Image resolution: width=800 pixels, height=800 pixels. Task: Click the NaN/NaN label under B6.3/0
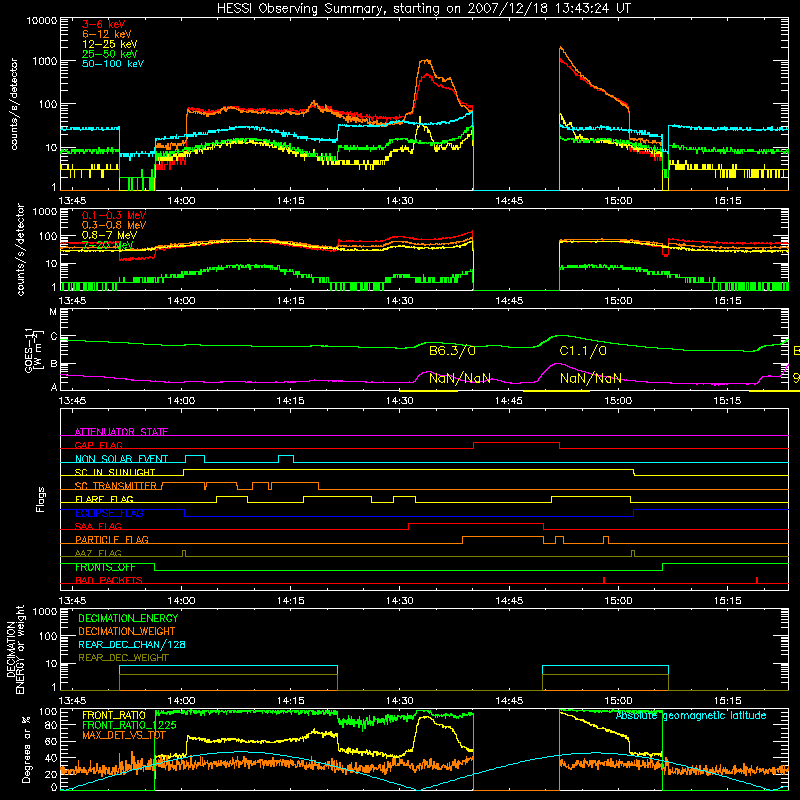tap(460, 378)
